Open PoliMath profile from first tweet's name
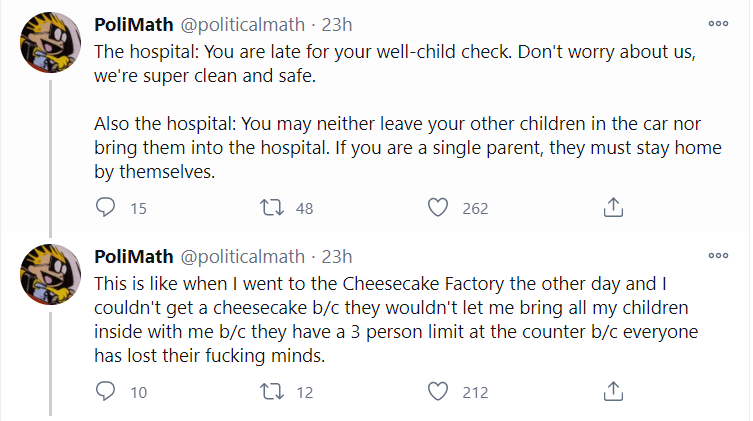753x421 pixels. pos(133,24)
